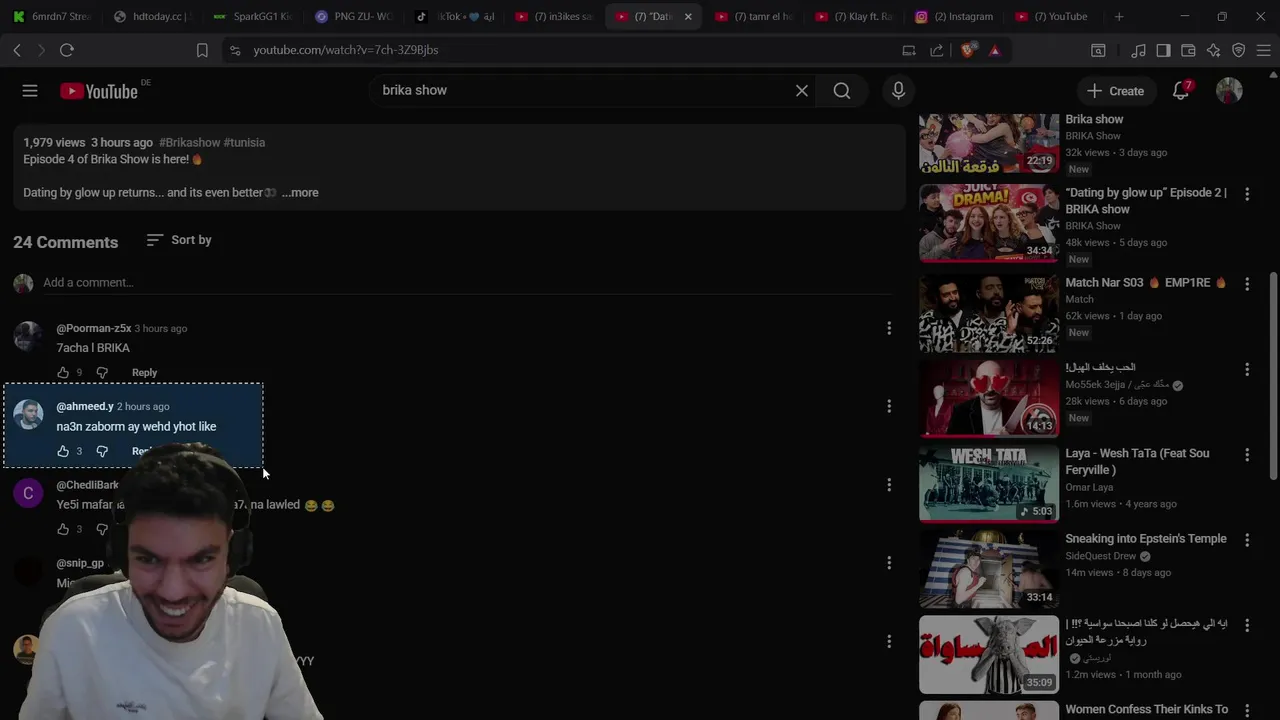Click the youtube.com address bar URL
Screen dimensions: 1280x720
345,50
